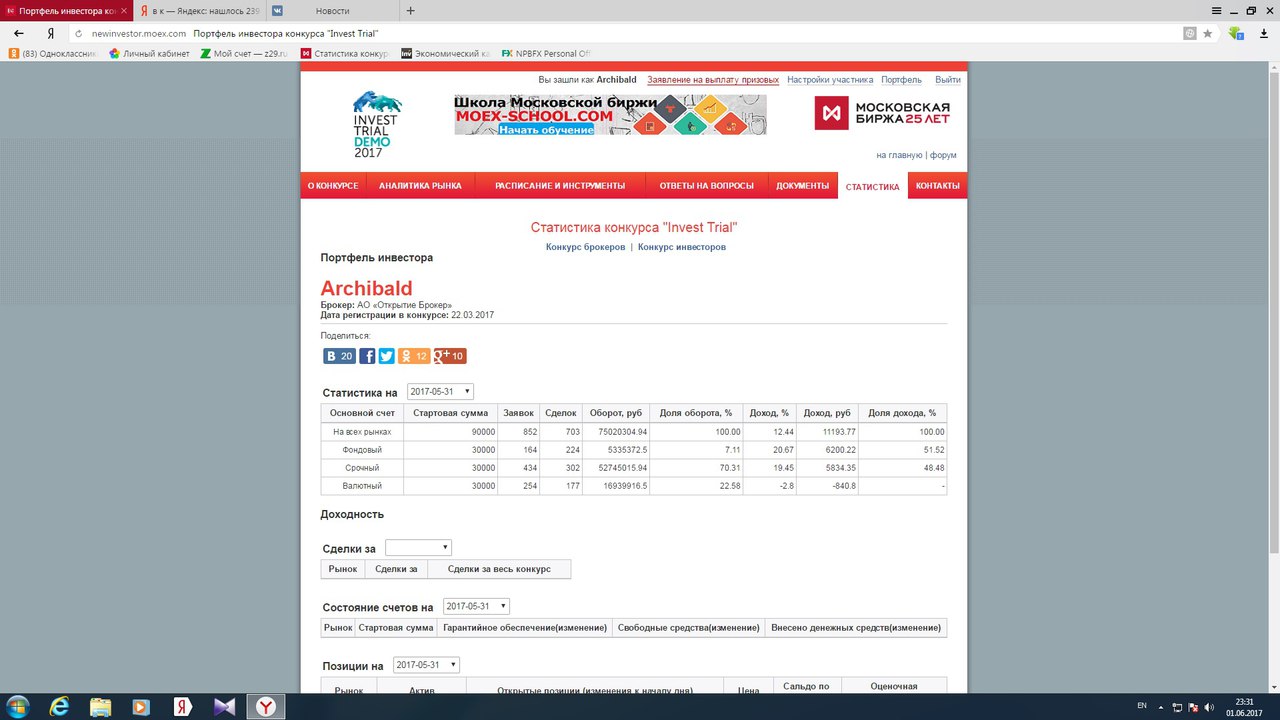Open the О конкурсе menu item
The height and width of the screenshot is (720, 1280).
[x=333, y=186]
